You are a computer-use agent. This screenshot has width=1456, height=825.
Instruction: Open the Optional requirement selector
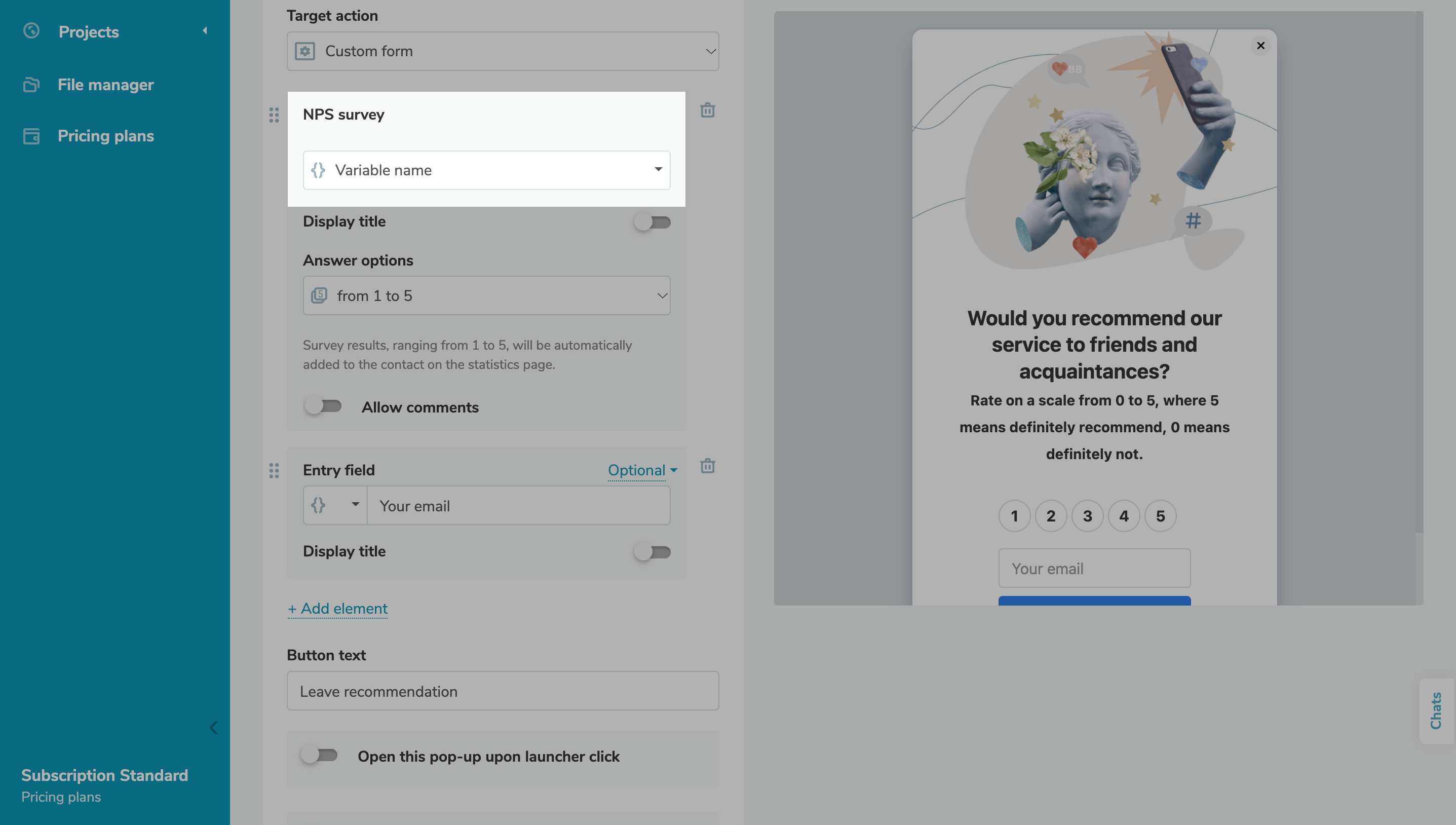[642, 470]
